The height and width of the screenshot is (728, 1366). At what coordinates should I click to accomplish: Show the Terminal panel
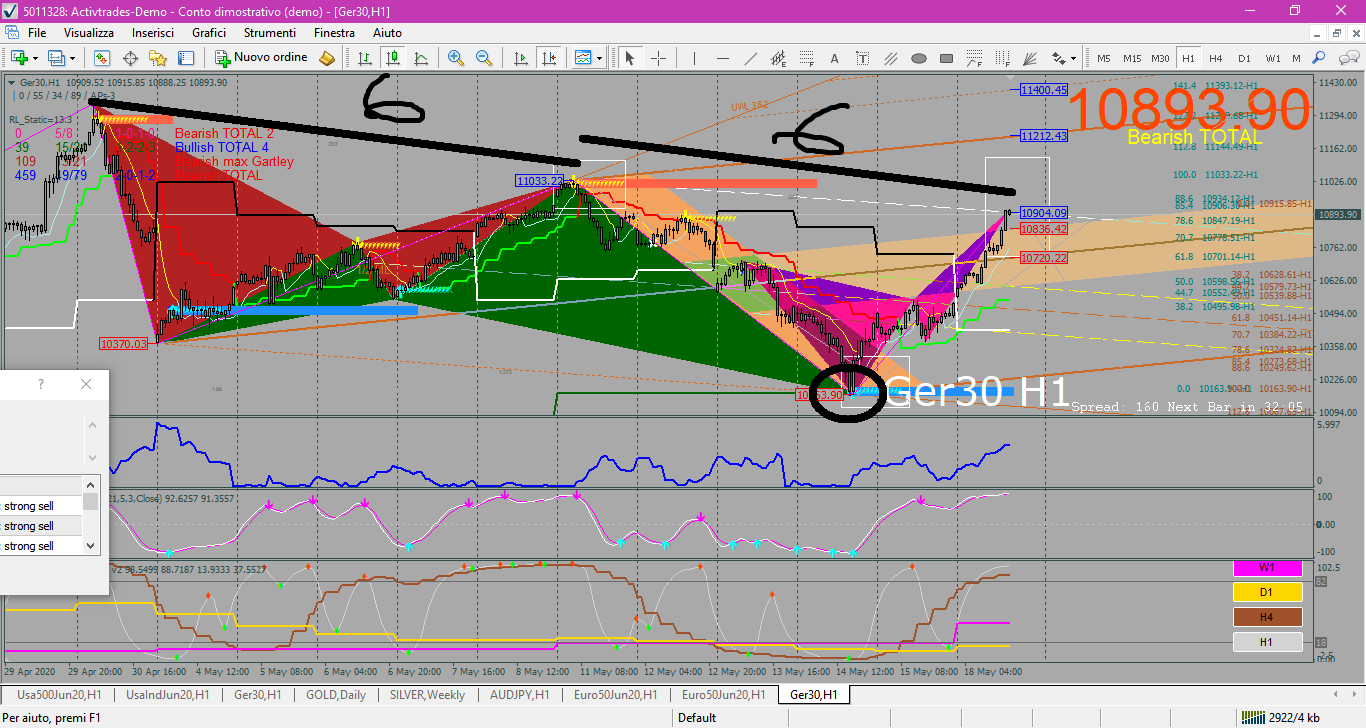click(x=186, y=58)
